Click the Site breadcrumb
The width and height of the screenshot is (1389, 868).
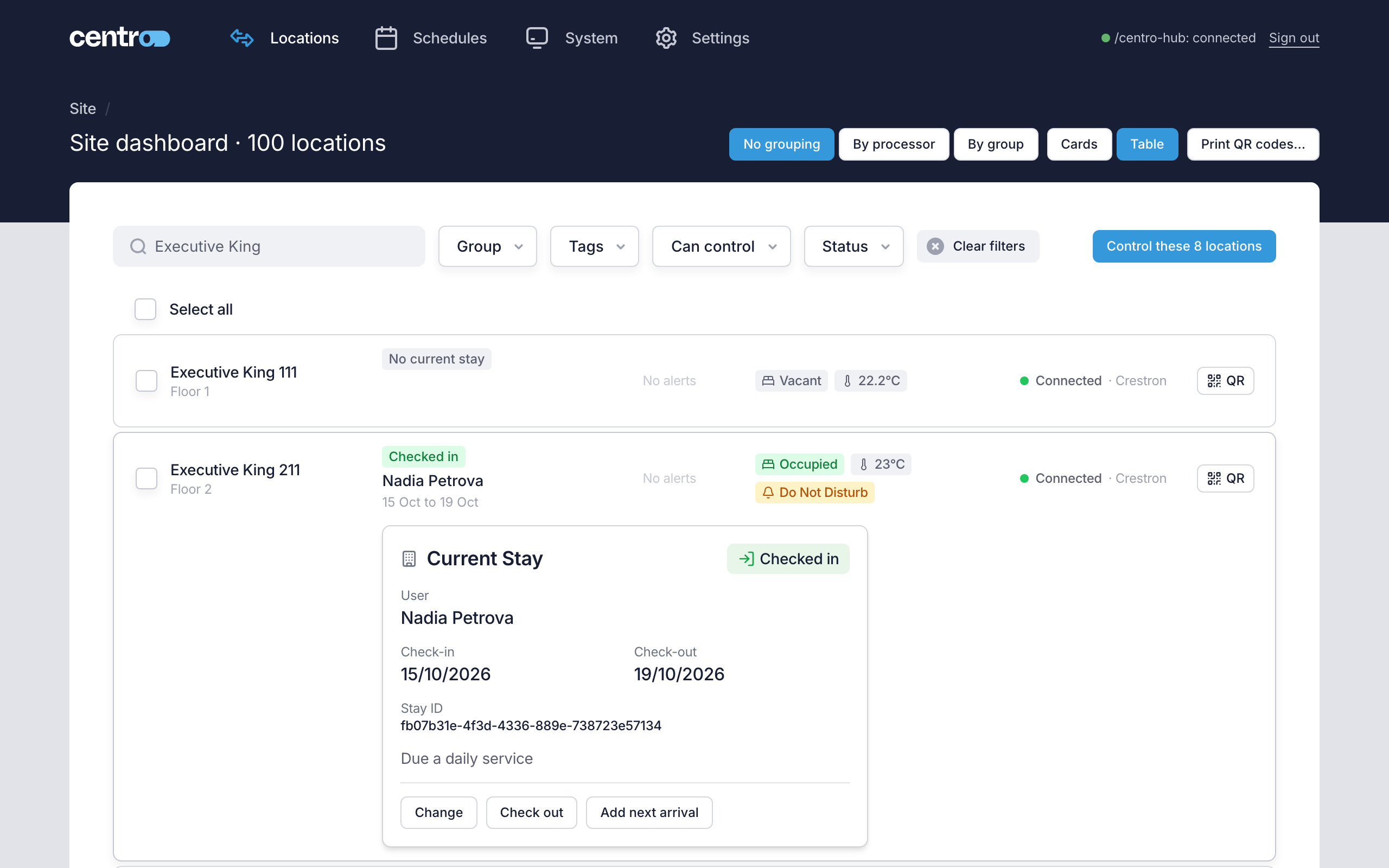click(x=82, y=108)
